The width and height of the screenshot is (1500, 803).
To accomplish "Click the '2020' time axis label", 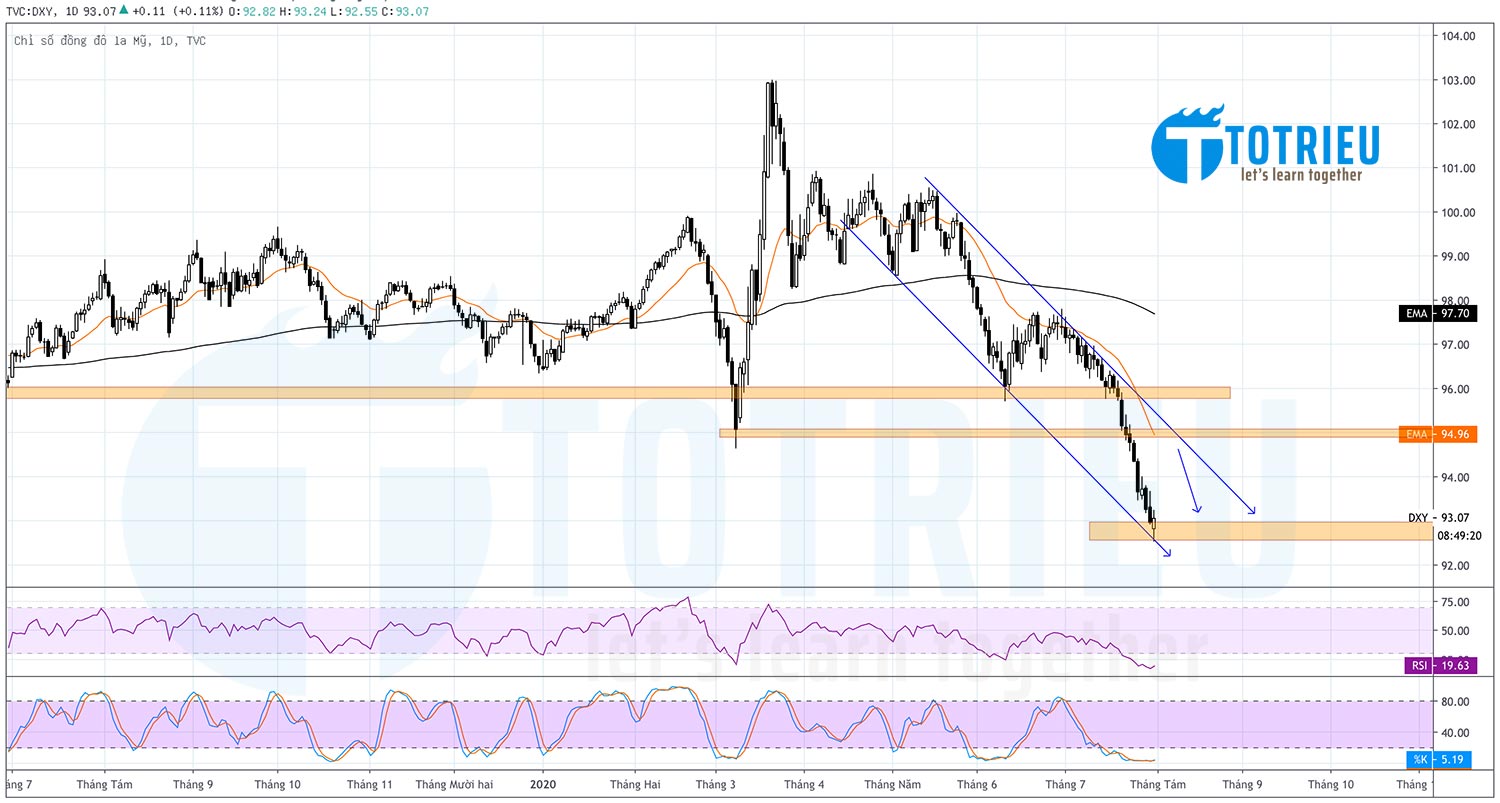I will coord(543,785).
